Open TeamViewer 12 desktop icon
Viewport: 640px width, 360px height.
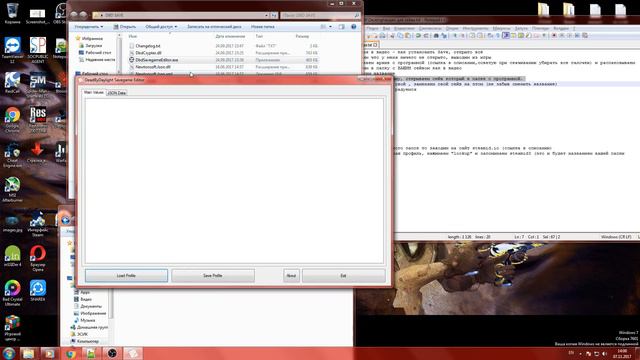(12, 50)
